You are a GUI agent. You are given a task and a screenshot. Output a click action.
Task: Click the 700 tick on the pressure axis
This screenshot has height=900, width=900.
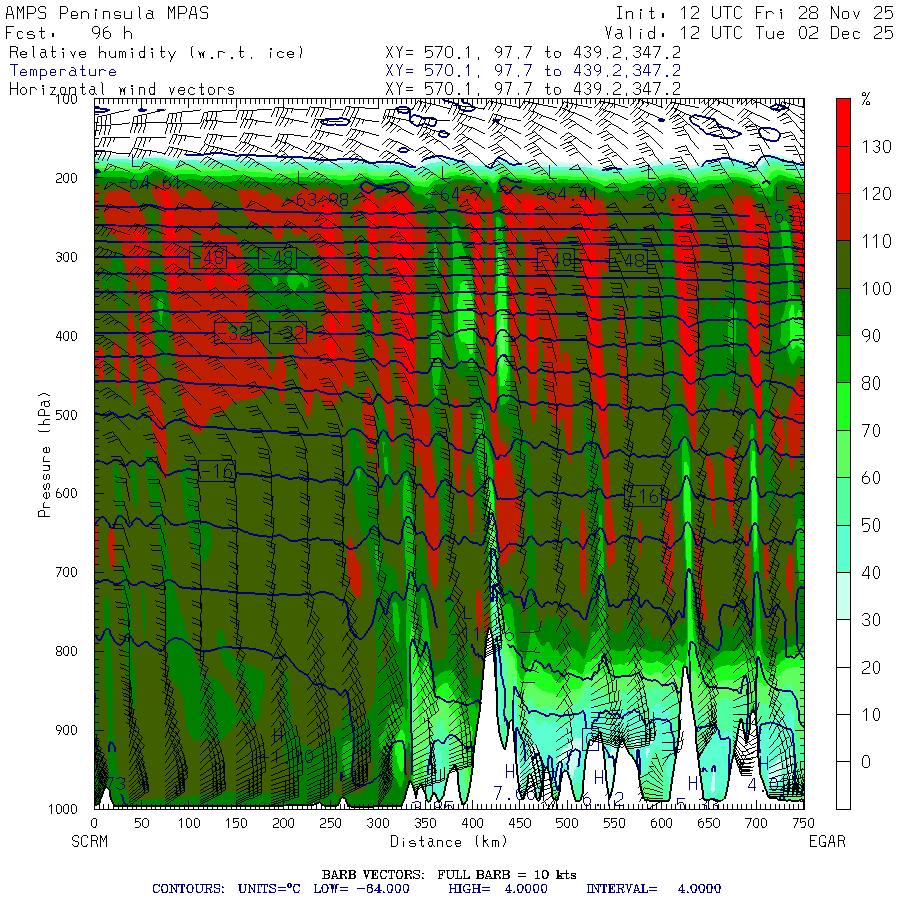pos(66,572)
